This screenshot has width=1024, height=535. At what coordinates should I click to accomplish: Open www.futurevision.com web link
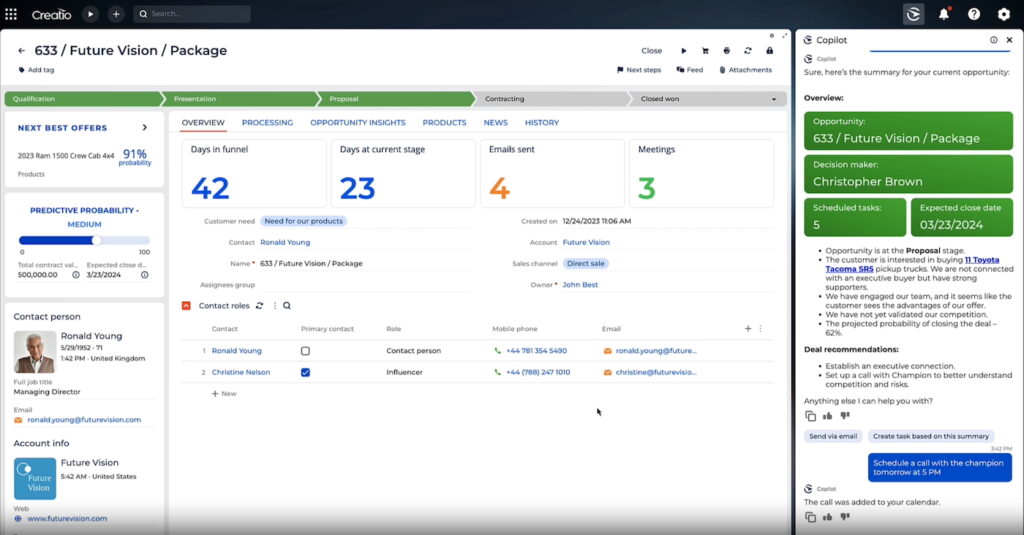(67, 519)
